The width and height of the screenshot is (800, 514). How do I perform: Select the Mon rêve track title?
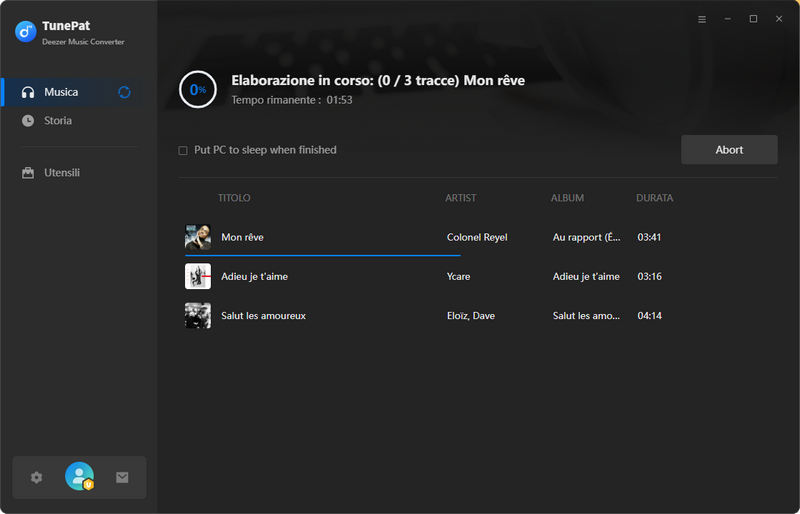coord(242,237)
